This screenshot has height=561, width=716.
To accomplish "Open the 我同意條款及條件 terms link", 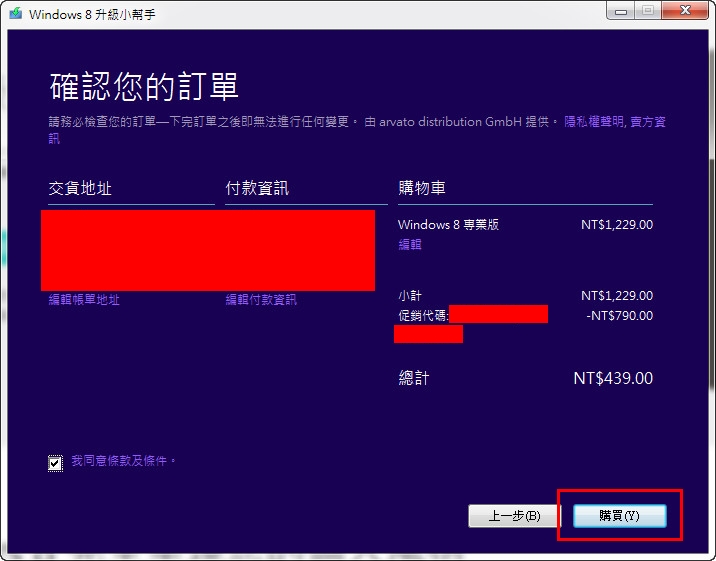I will click(x=123, y=461).
